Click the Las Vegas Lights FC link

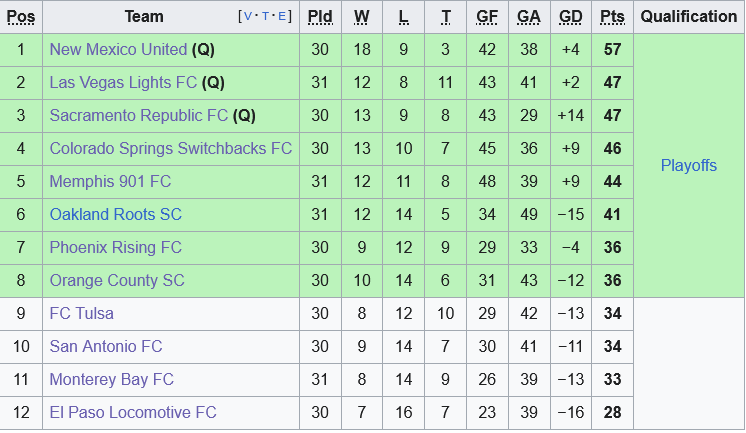tap(123, 83)
